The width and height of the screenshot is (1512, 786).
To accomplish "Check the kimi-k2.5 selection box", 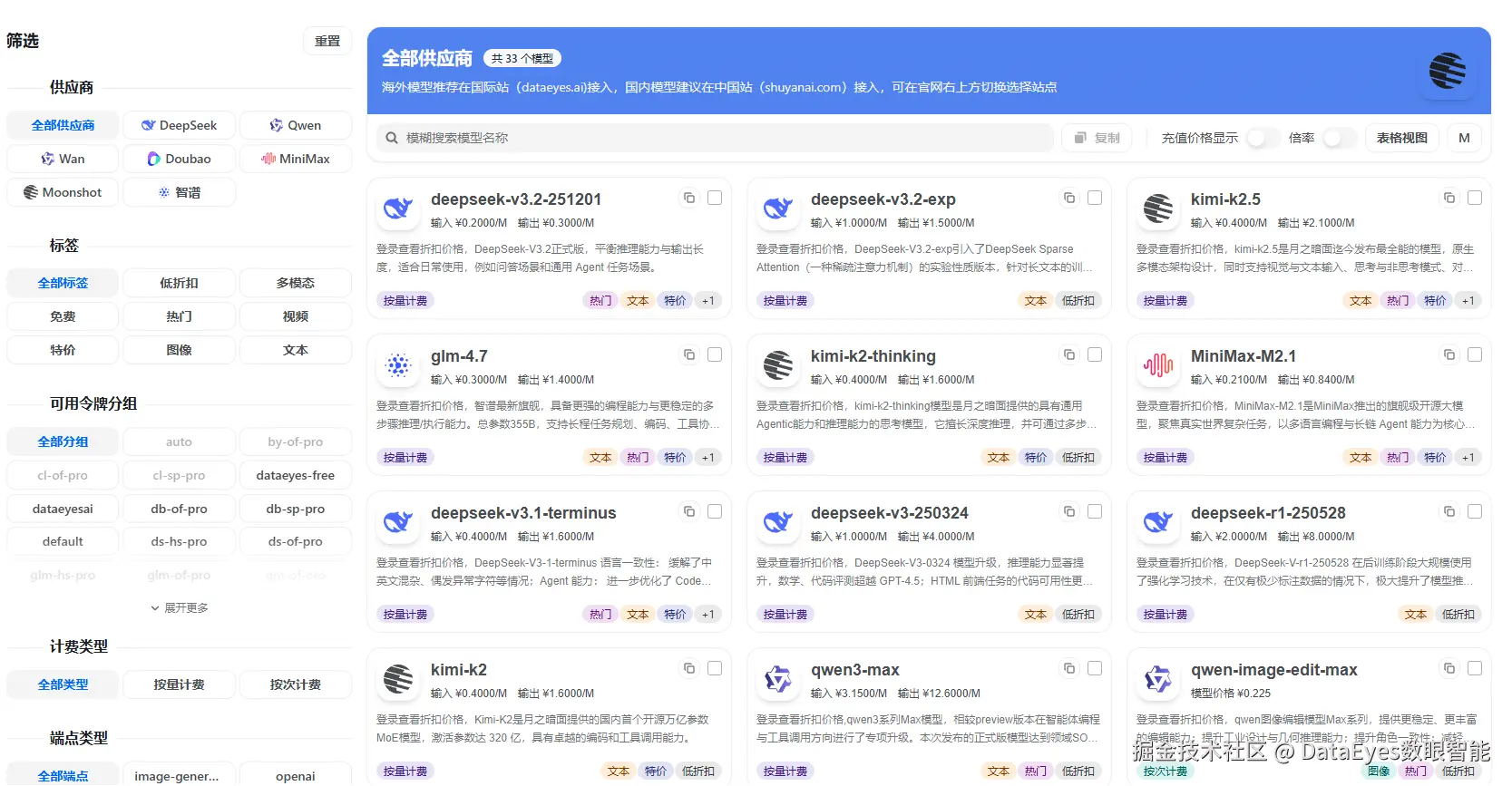I will 1475,198.
